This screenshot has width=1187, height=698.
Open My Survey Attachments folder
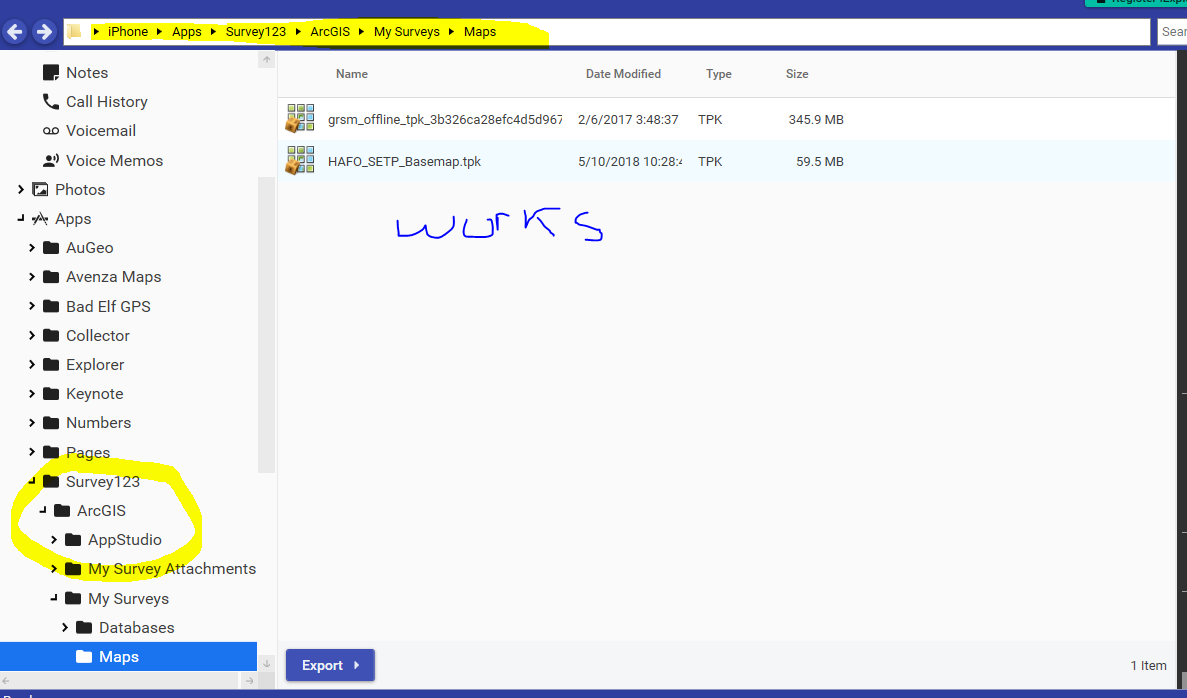coord(172,569)
